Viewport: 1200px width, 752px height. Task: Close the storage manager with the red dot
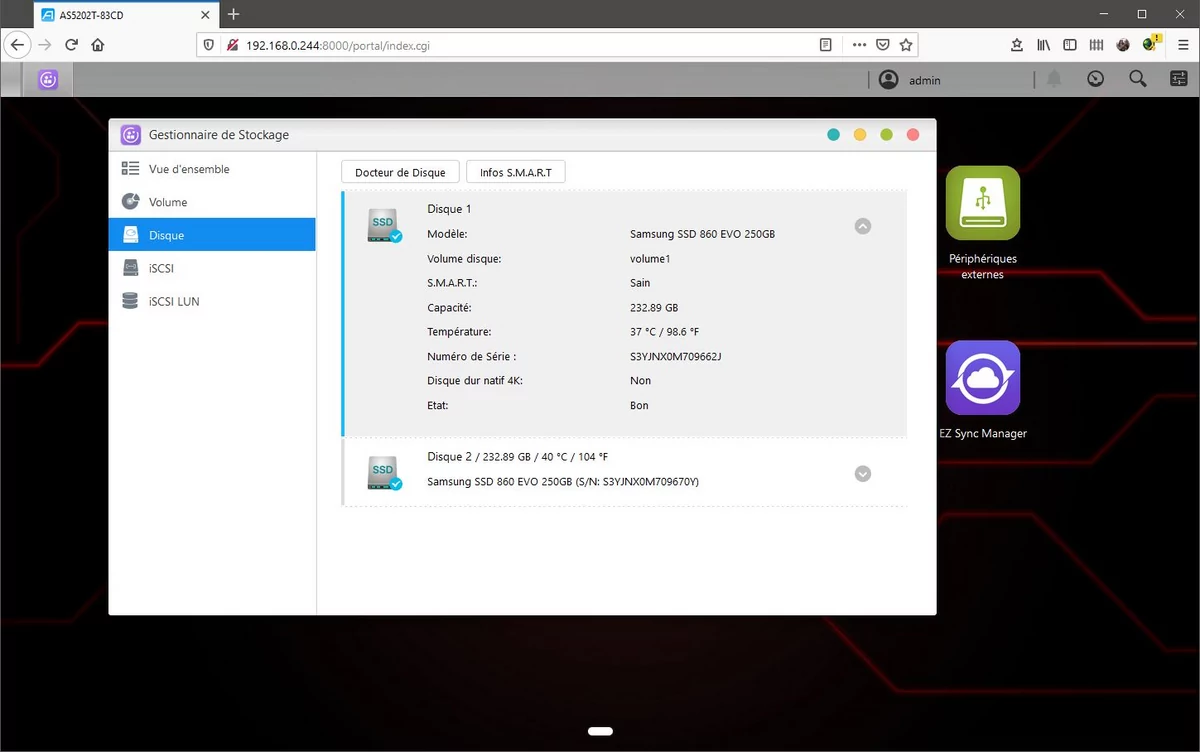(x=912, y=135)
